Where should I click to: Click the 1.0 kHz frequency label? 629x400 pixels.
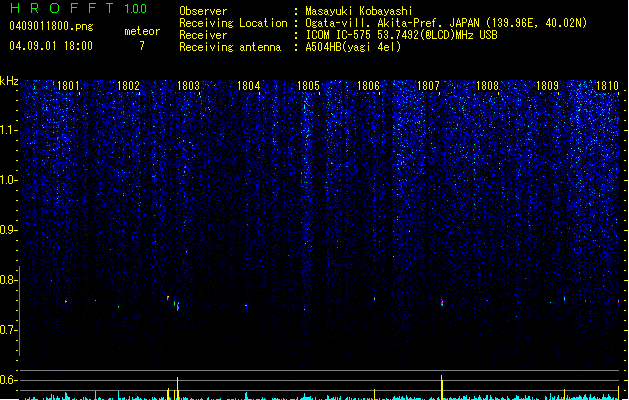tap(9, 180)
